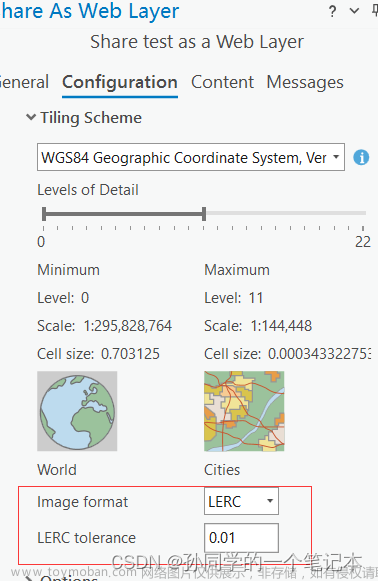The height and width of the screenshot is (581, 378).
Task: Click the 'Level: 0' minimum text
Action: coord(63,298)
